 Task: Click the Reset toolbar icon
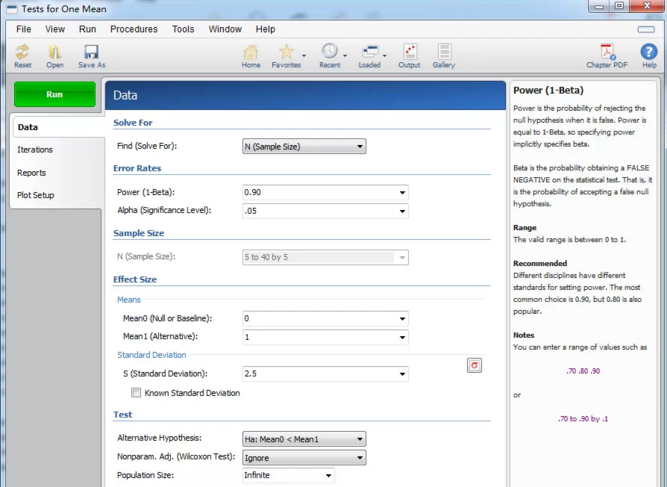coord(22,55)
